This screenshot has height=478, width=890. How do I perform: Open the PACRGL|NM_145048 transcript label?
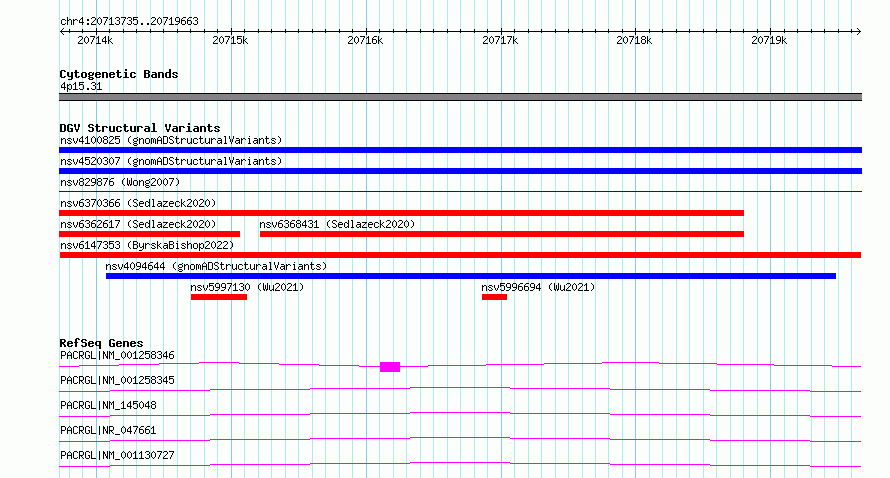point(108,405)
